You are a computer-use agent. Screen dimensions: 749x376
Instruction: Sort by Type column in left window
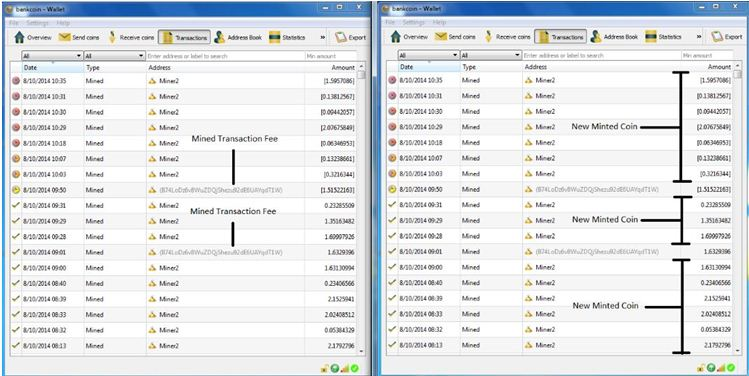point(115,68)
